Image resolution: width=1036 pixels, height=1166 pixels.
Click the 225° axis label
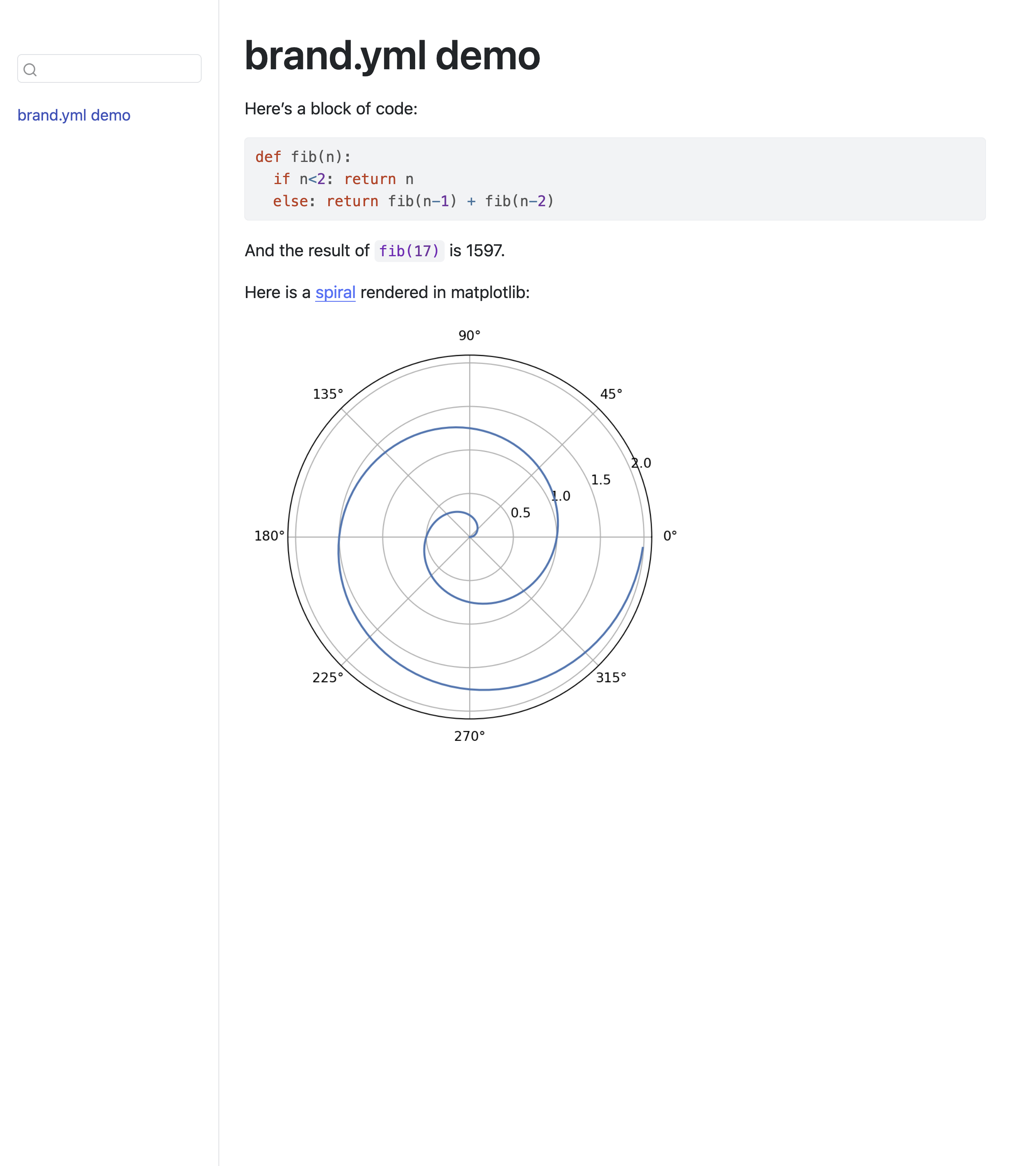point(328,677)
